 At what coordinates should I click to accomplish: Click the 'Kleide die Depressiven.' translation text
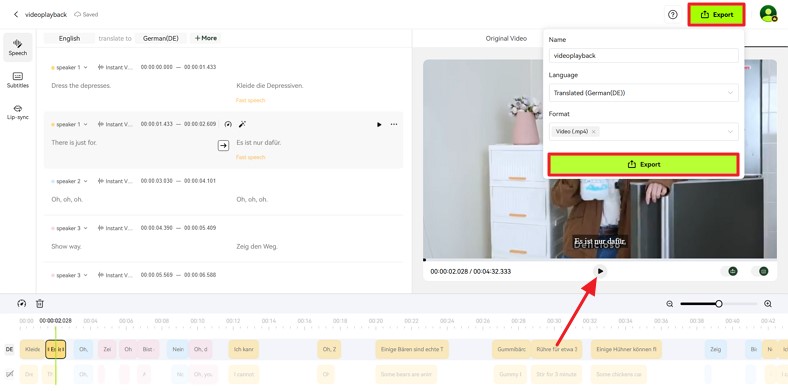click(x=270, y=86)
